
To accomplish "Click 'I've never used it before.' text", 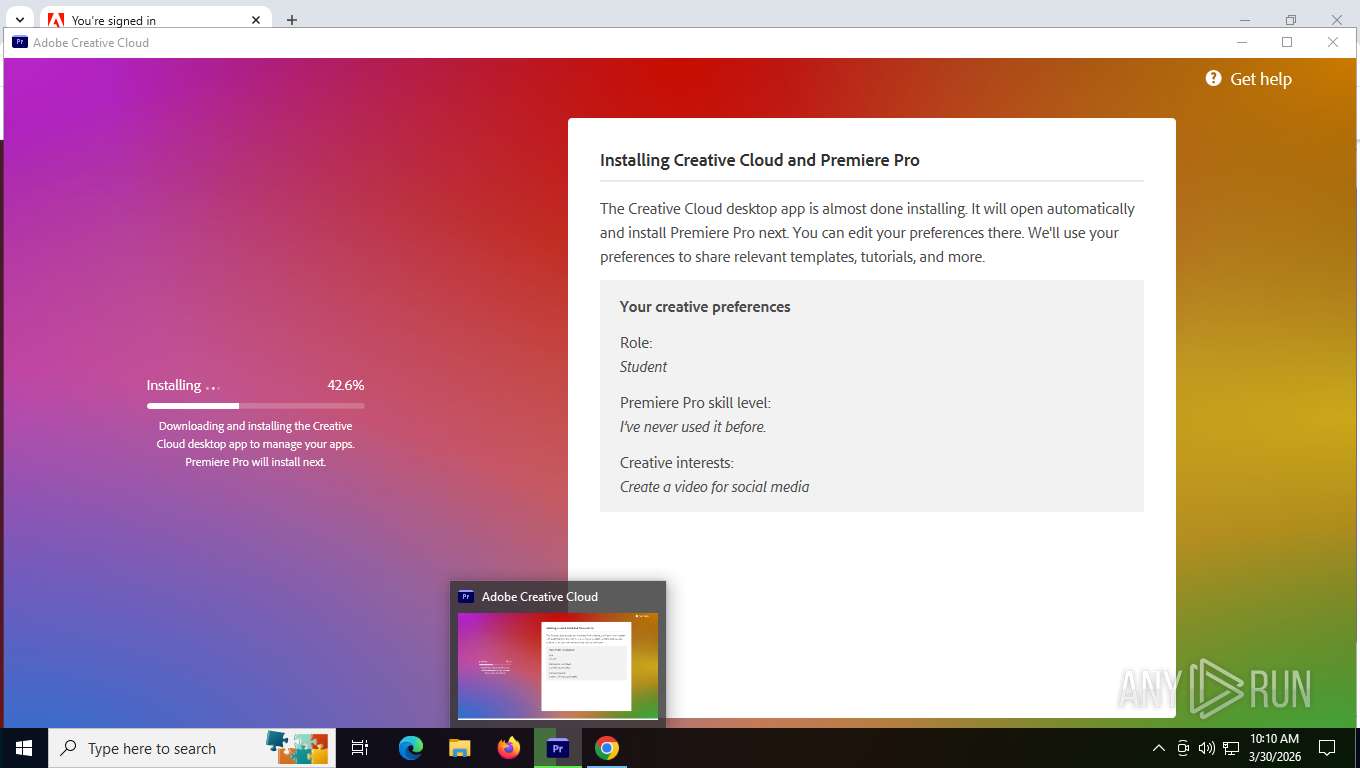I will tap(693, 427).
